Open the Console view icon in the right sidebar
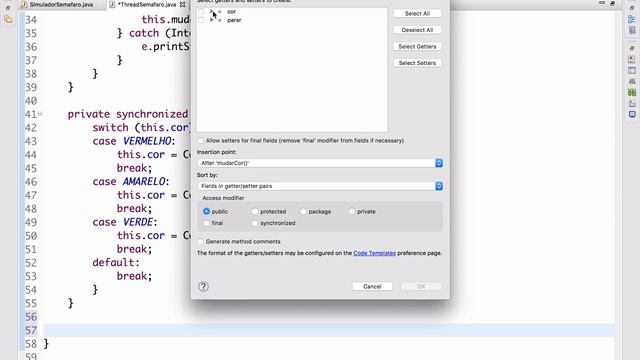 point(632,115)
